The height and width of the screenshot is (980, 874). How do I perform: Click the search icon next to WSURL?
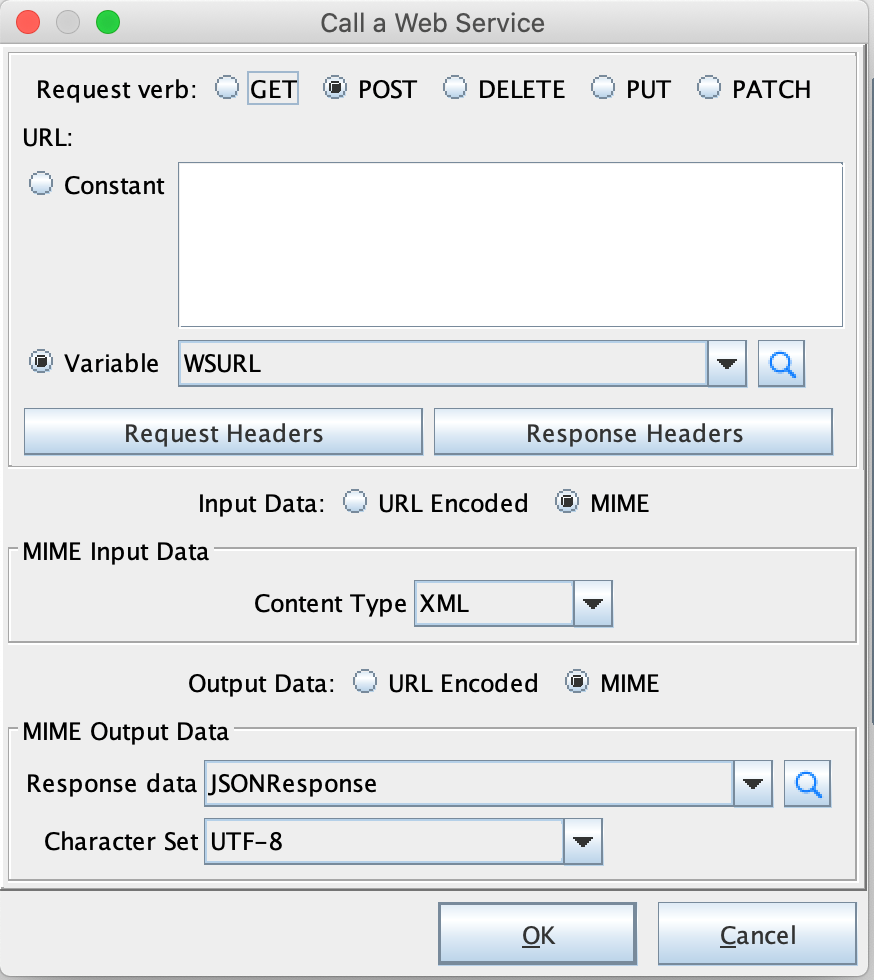point(781,363)
